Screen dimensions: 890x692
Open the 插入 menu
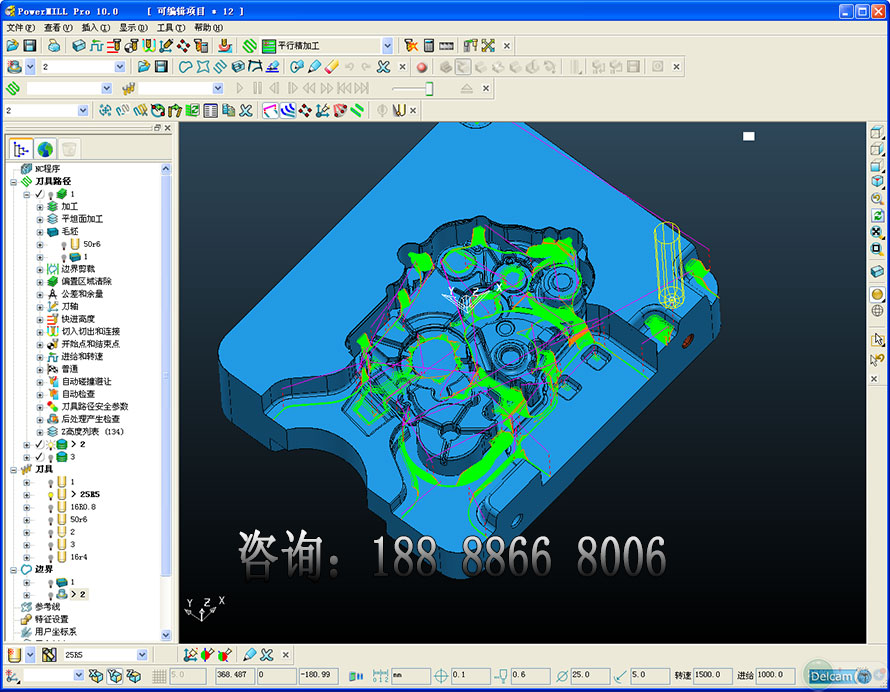click(x=96, y=28)
